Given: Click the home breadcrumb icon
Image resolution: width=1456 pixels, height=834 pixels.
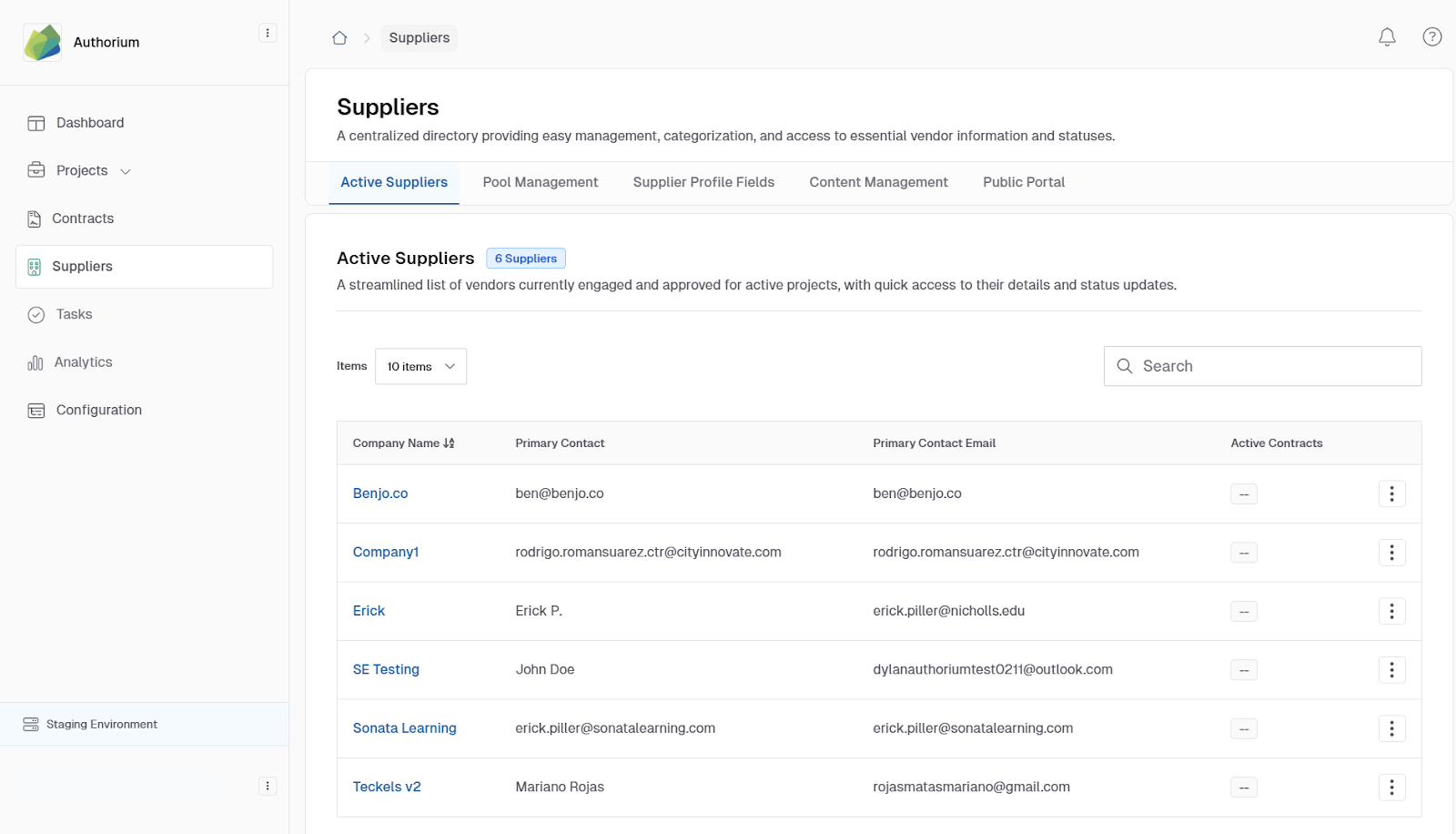Looking at the screenshot, I should (339, 38).
